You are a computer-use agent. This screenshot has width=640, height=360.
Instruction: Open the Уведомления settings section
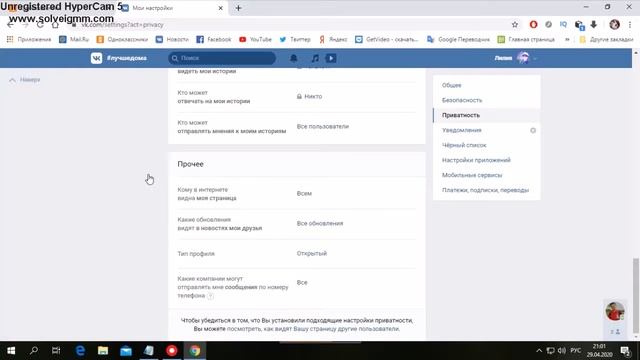462,130
